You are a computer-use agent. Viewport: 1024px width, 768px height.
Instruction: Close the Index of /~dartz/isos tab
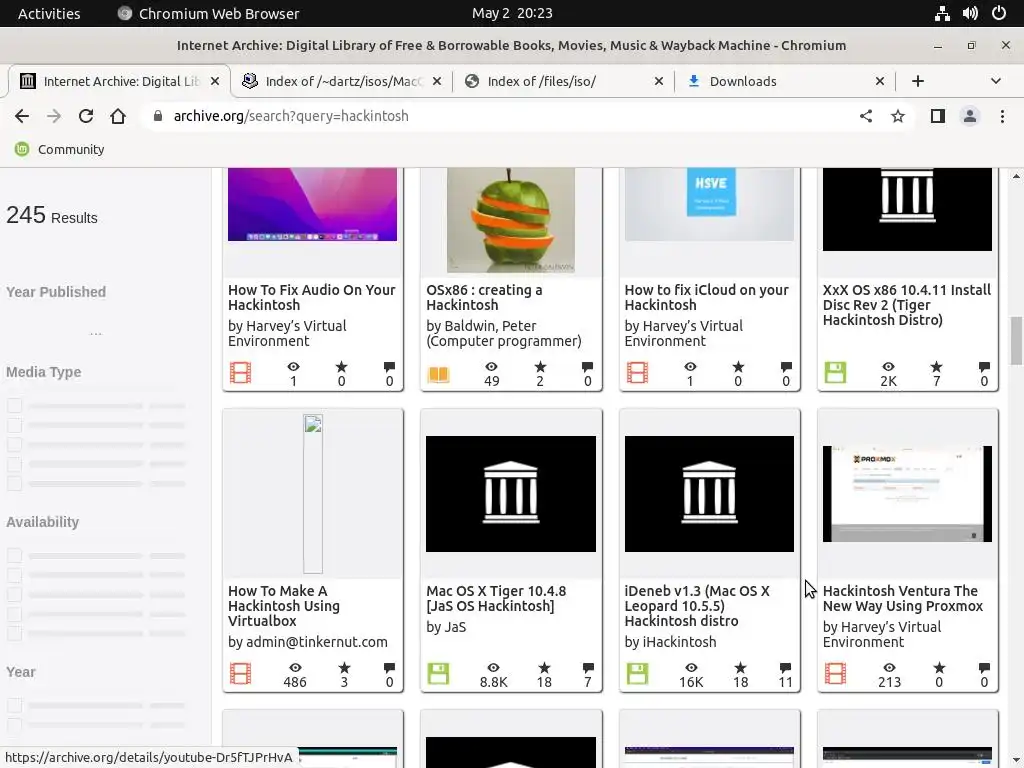[437, 81]
